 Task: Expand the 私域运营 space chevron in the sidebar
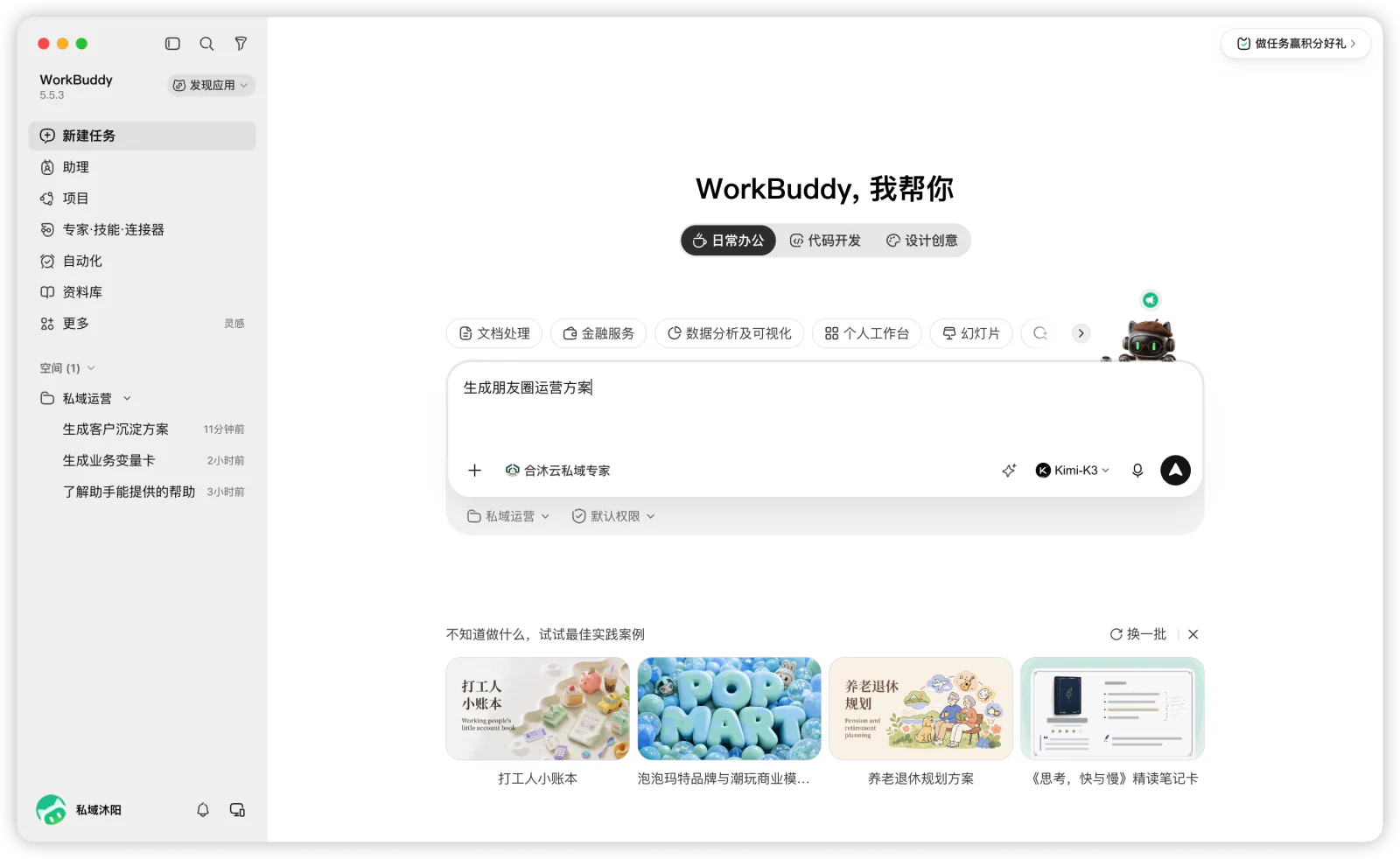pyautogui.click(x=127, y=399)
